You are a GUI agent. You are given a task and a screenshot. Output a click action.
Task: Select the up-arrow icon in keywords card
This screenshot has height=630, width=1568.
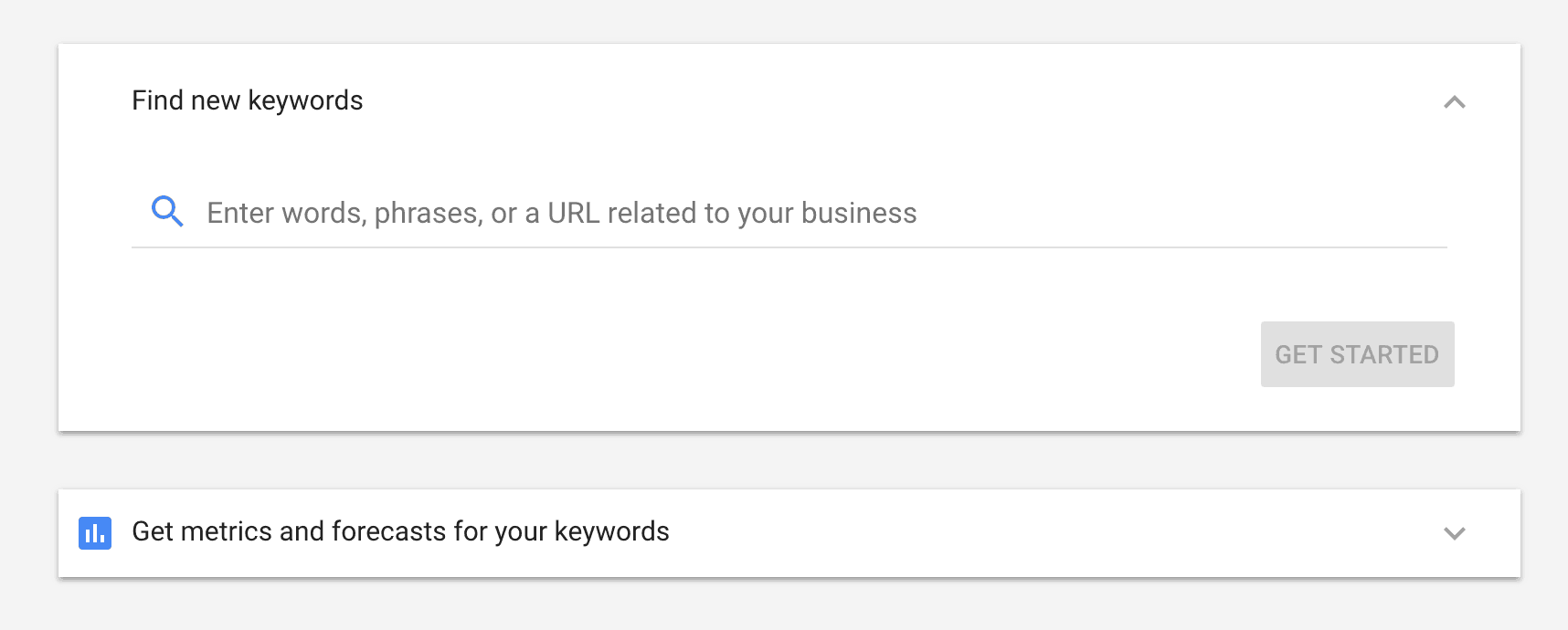click(1454, 102)
